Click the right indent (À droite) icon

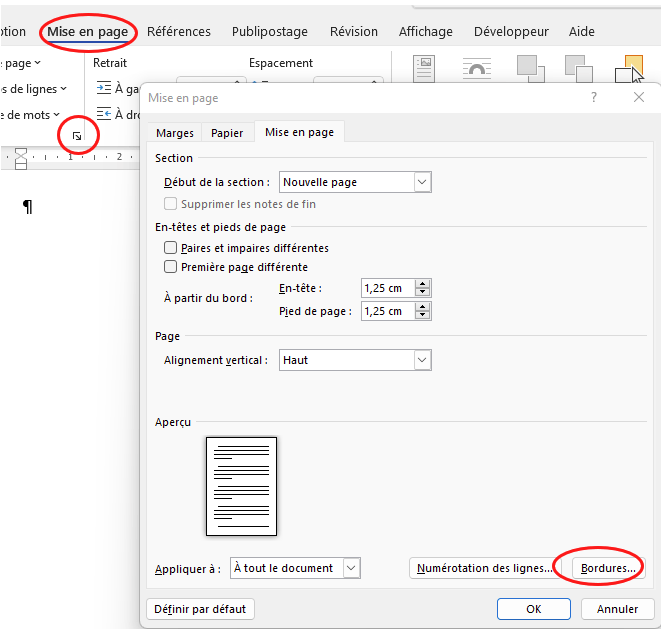(104, 114)
